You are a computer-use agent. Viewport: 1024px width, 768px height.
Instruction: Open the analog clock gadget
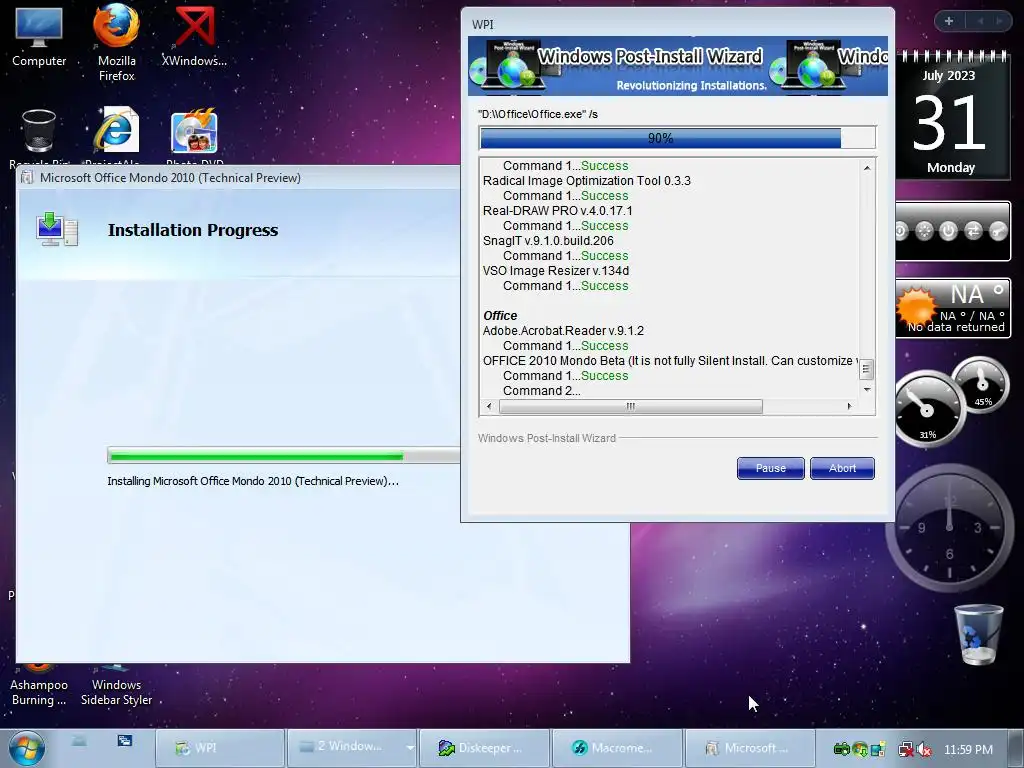coord(950,528)
